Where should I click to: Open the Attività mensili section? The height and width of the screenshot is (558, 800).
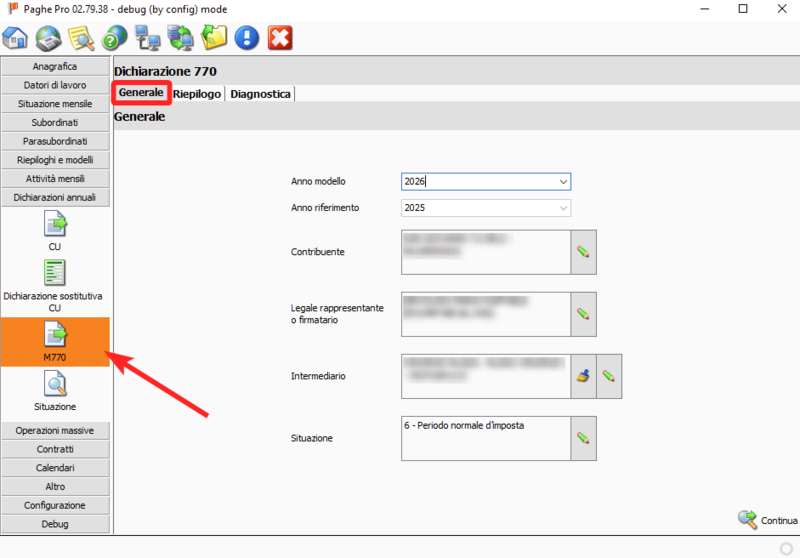pos(55,179)
